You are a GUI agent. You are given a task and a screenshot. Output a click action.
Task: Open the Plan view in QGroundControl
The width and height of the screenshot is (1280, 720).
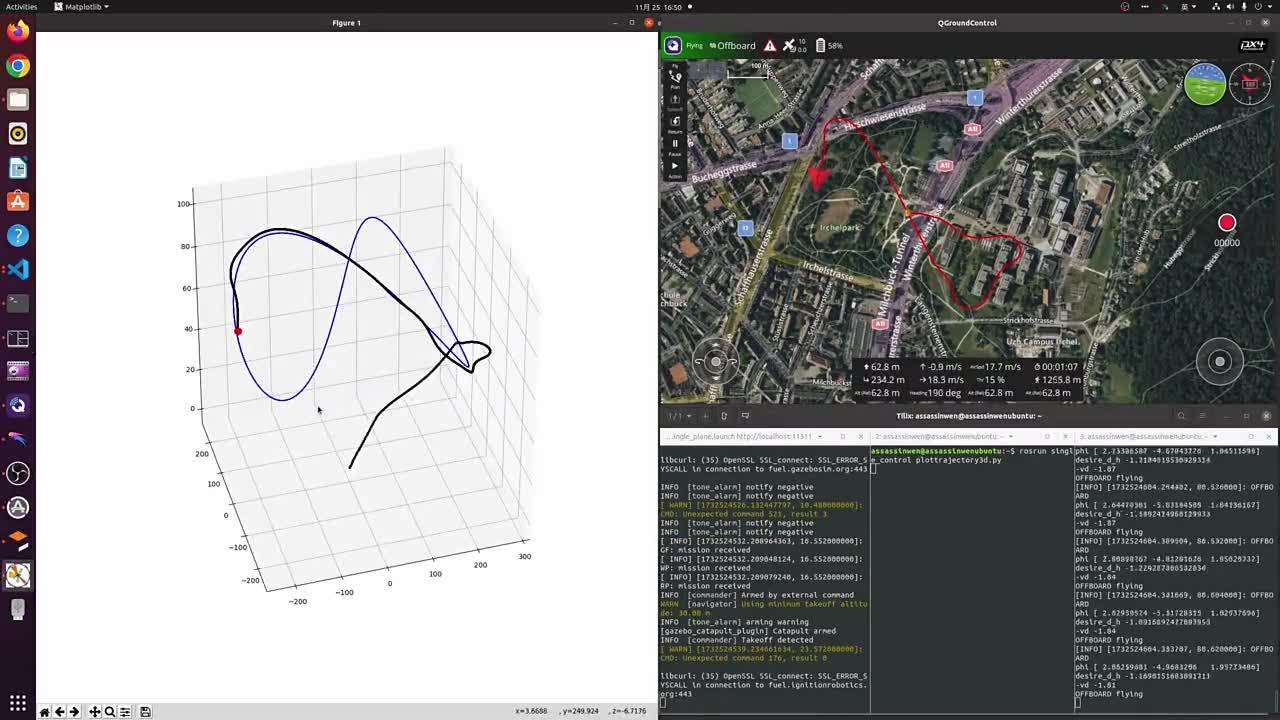coord(675,78)
